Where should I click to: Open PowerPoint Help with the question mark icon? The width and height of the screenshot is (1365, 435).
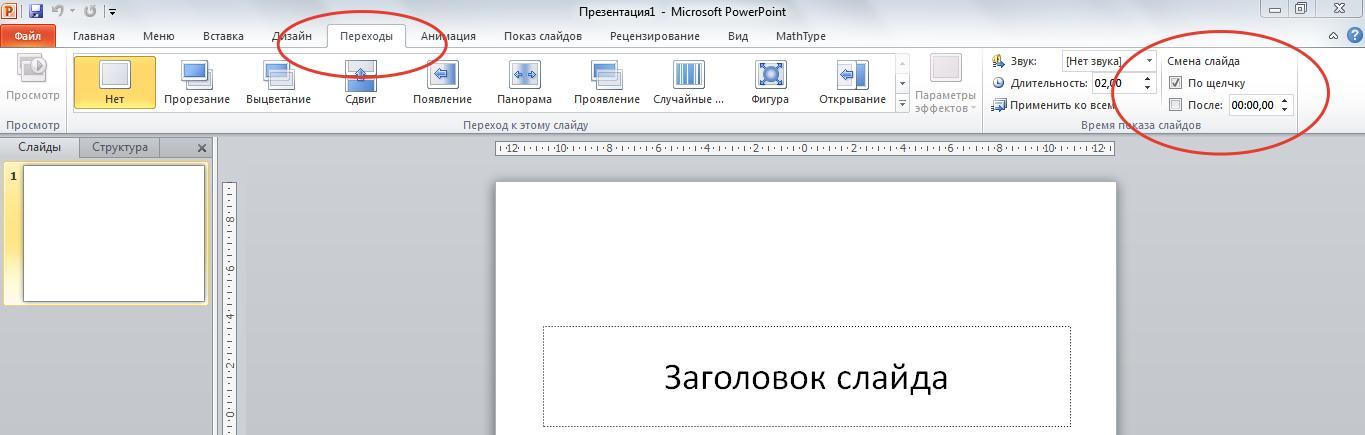pos(1353,36)
